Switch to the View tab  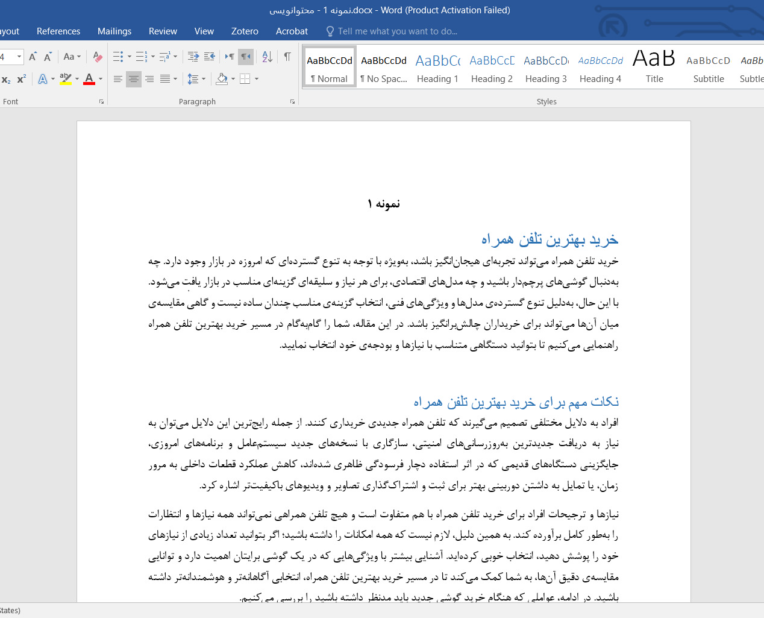(204, 31)
